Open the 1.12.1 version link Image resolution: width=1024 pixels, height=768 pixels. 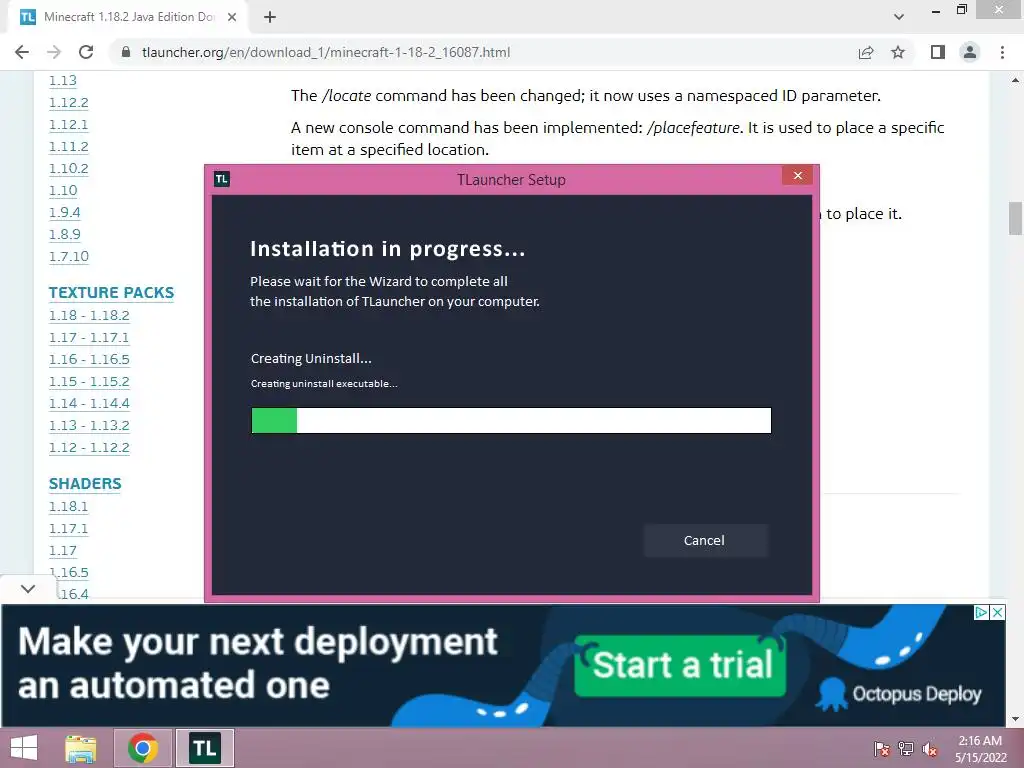[69, 124]
